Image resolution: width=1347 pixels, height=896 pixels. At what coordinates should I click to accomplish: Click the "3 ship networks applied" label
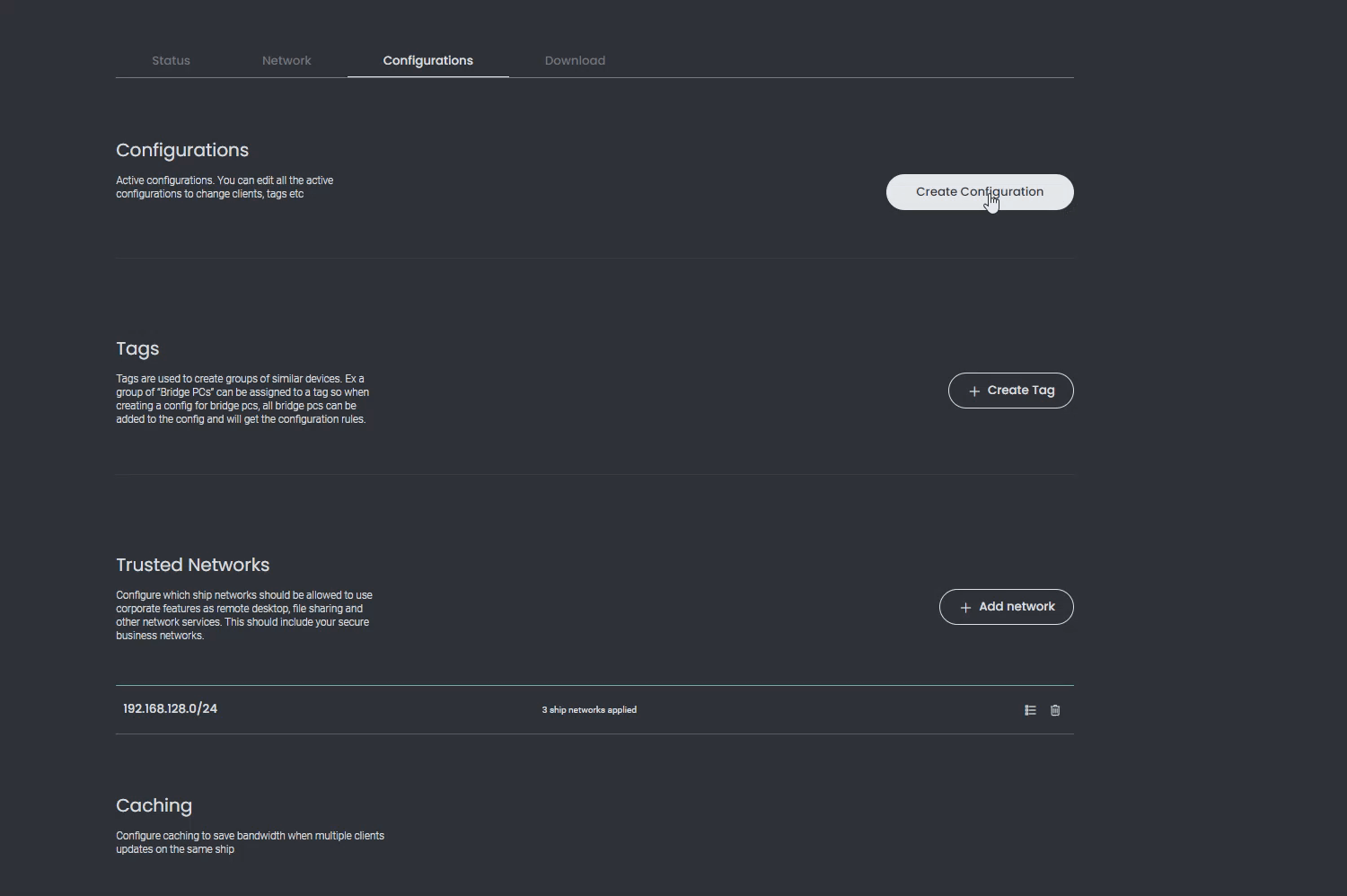589,709
